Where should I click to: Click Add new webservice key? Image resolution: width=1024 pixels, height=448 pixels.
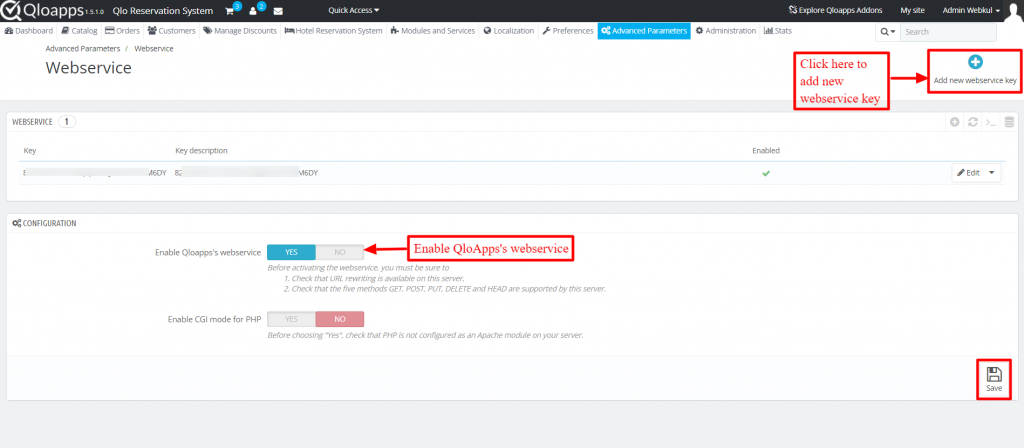(x=975, y=70)
